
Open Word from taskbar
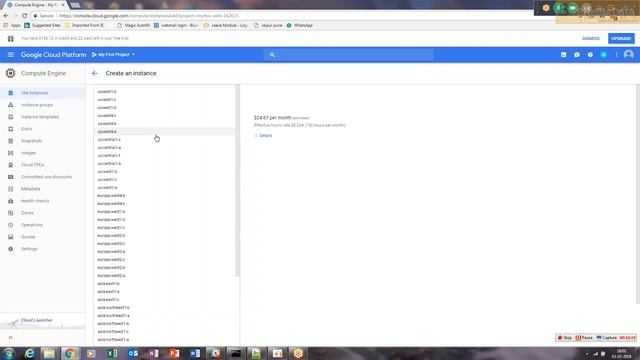click(195, 353)
